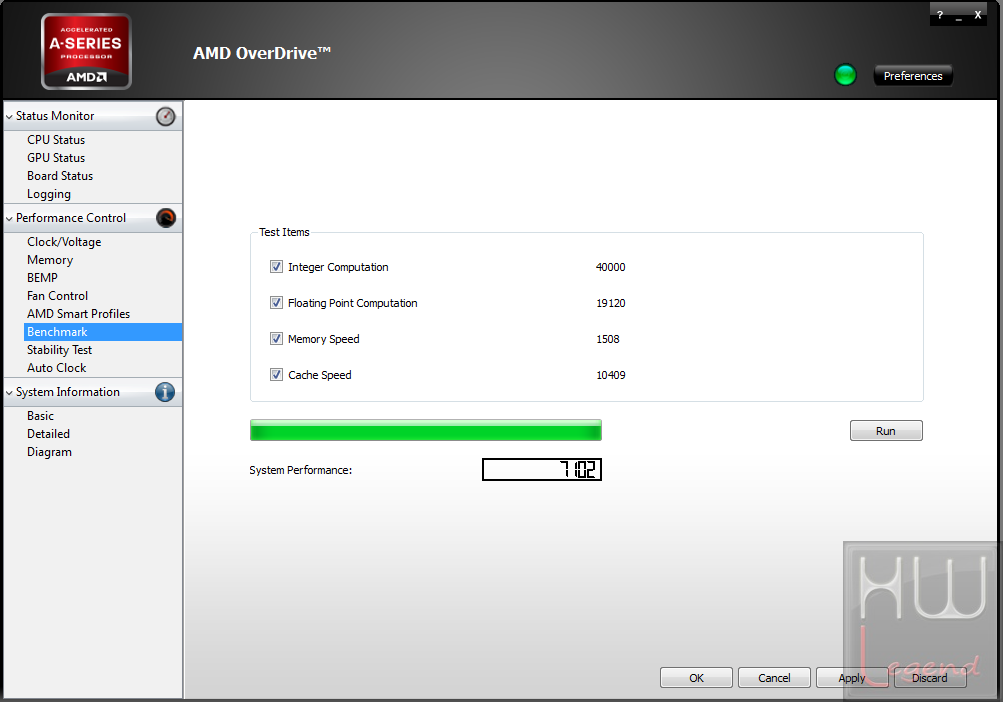Open GPU Status page
The image size is (1003, 702).
tap(56, 157)
